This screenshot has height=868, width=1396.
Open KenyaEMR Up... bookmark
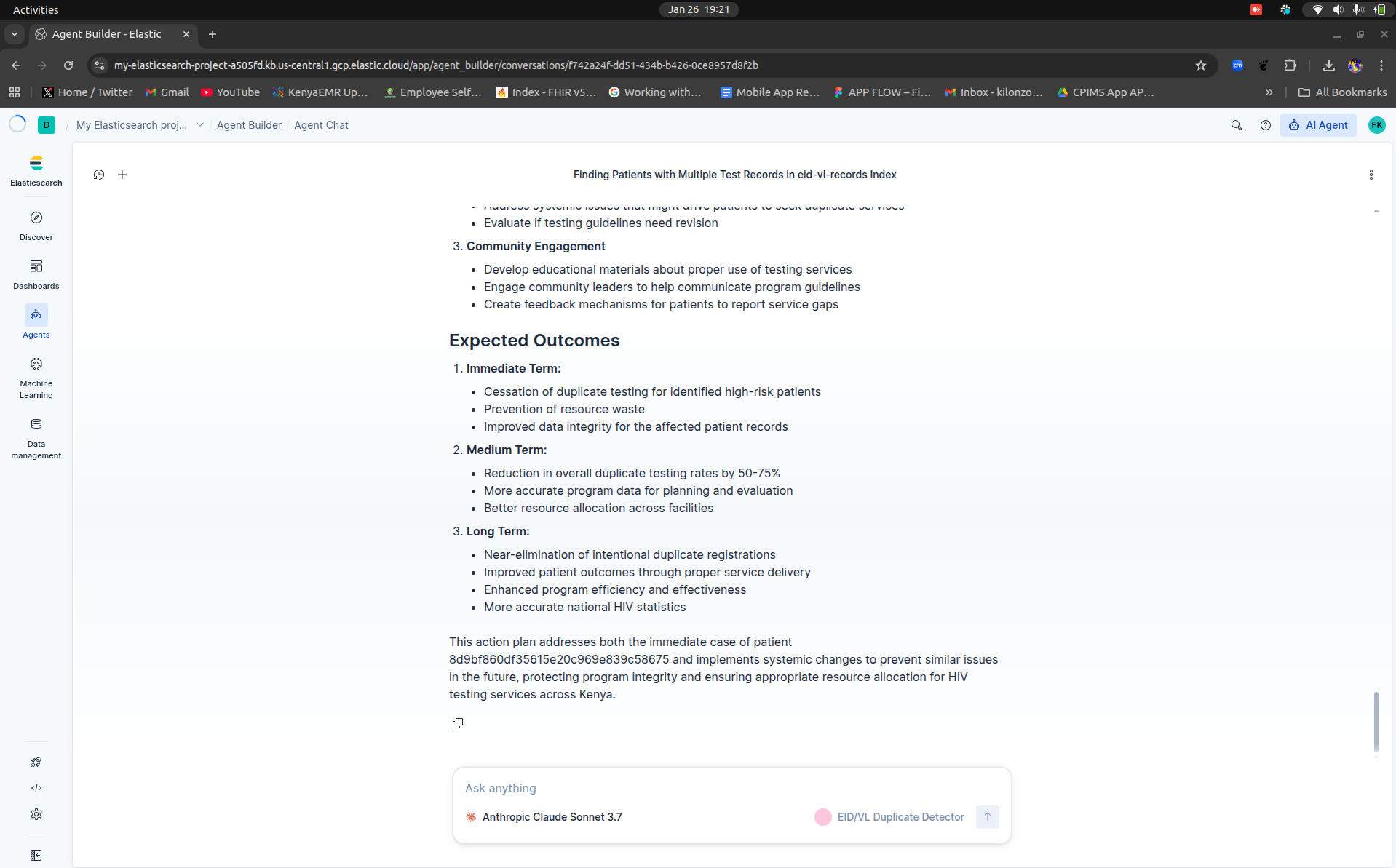click(321, 92)
